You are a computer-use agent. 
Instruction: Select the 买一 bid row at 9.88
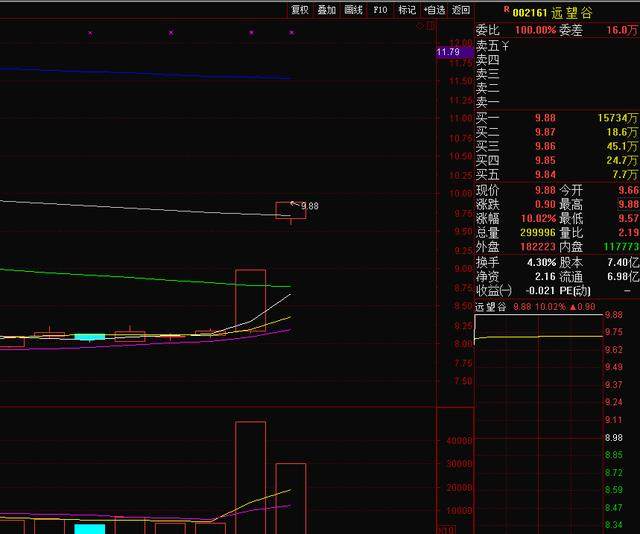[x=556, y=118]
